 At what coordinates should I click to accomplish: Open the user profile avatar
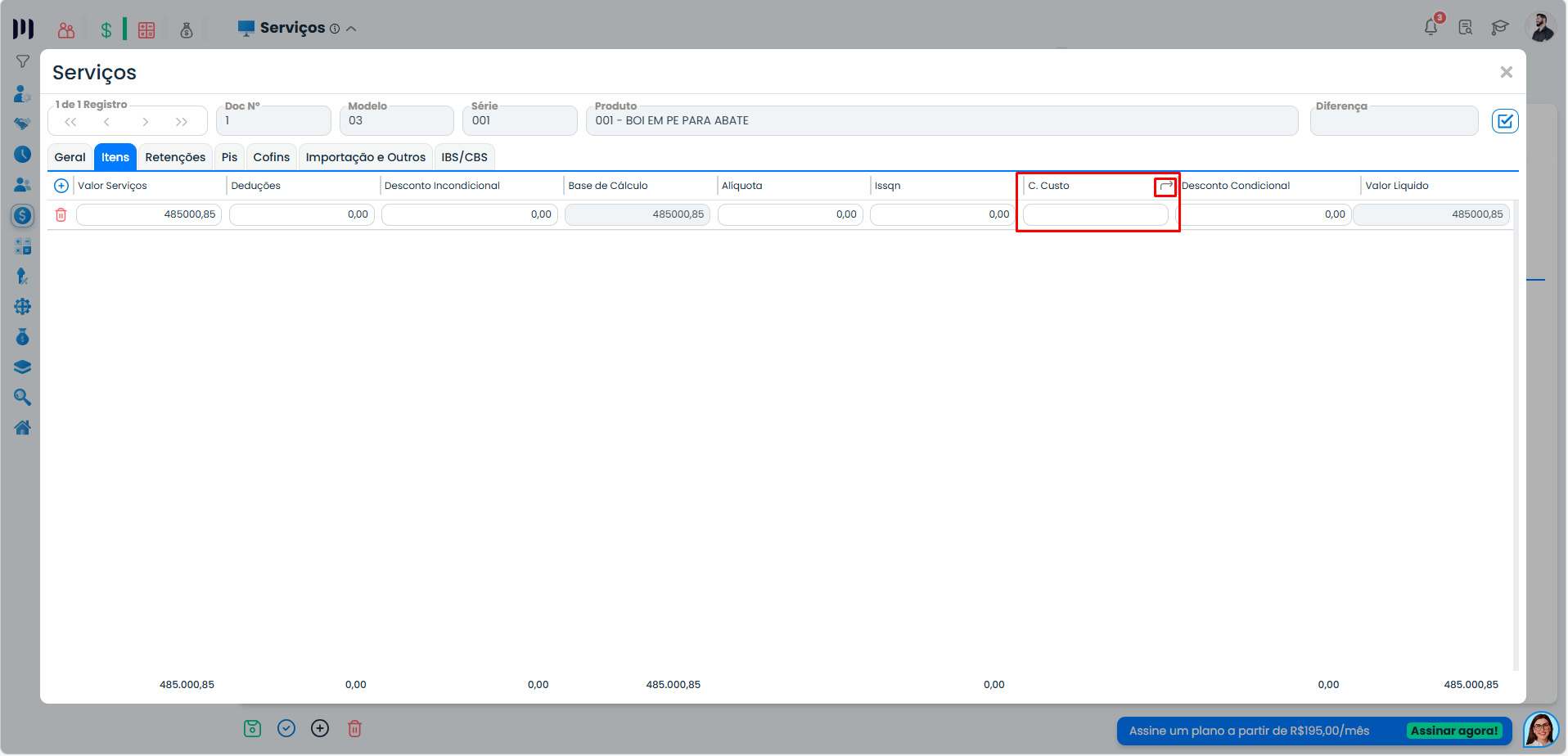pos(1540,27)
